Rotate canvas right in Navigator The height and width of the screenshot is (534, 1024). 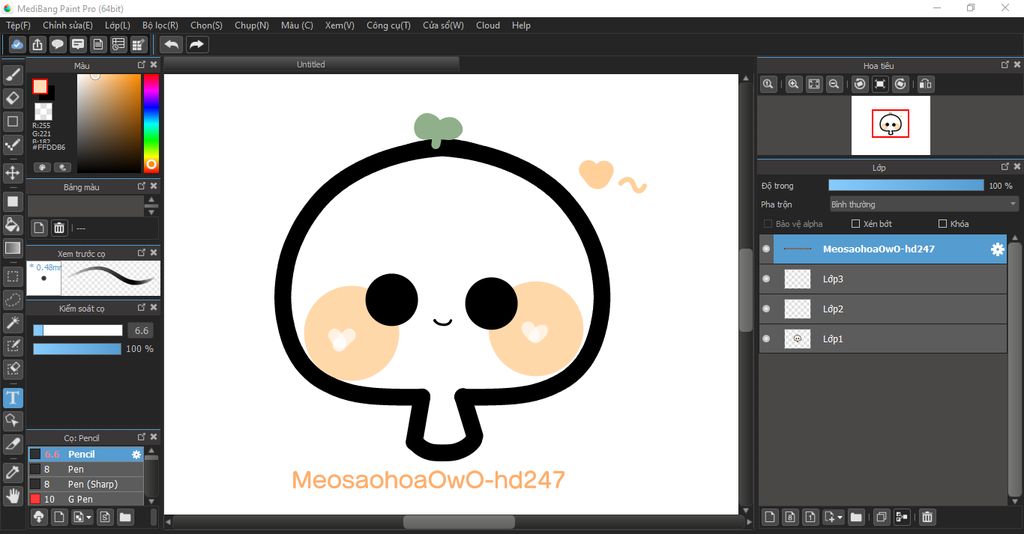[901, 84]
